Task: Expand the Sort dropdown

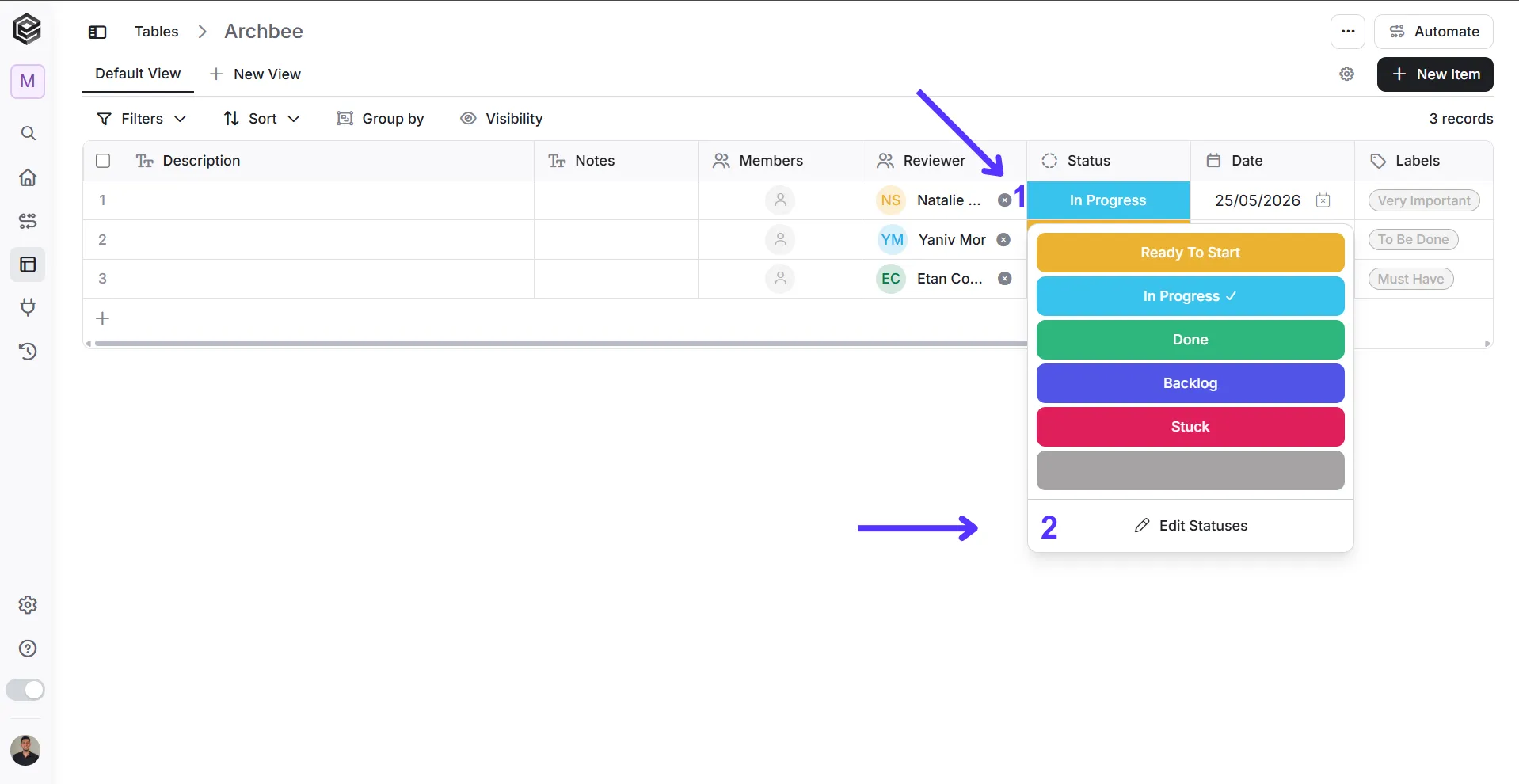Action: [261, 119]
